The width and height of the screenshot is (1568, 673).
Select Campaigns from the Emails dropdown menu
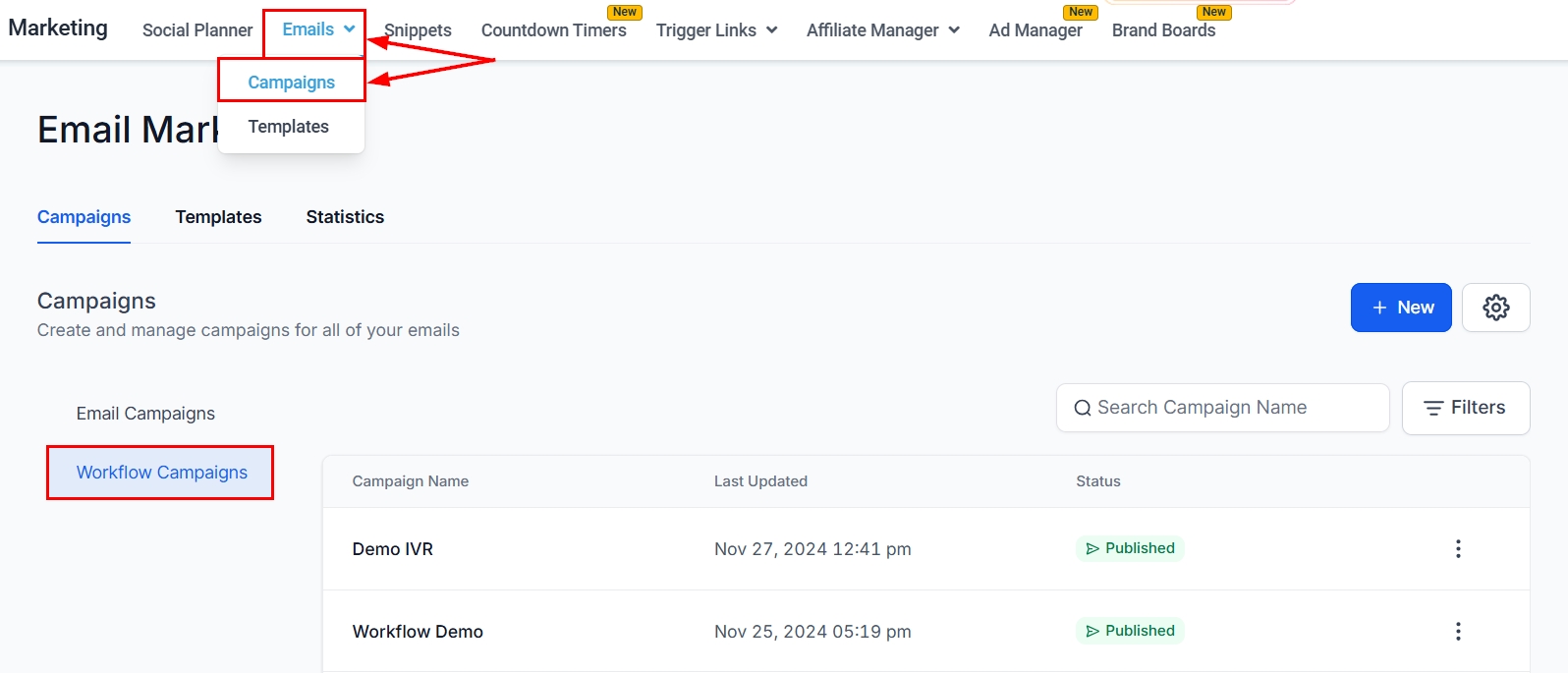point(291,83)
